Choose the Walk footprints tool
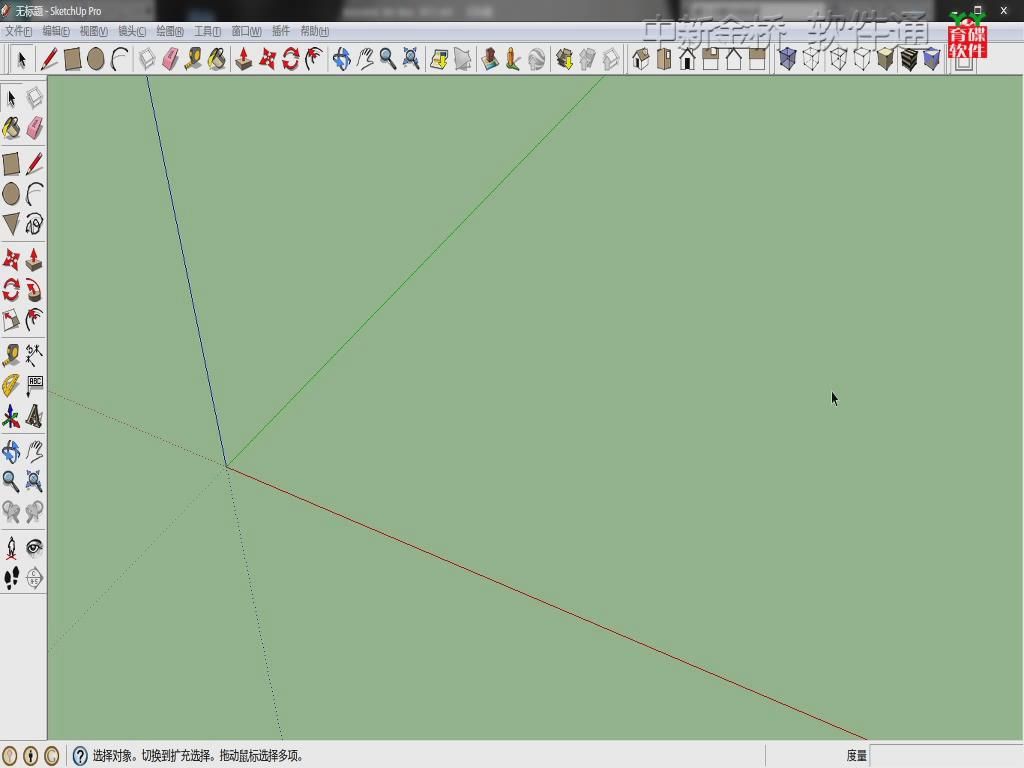The height and width of the screenshot is (768, 1024). tap(11, 578)
